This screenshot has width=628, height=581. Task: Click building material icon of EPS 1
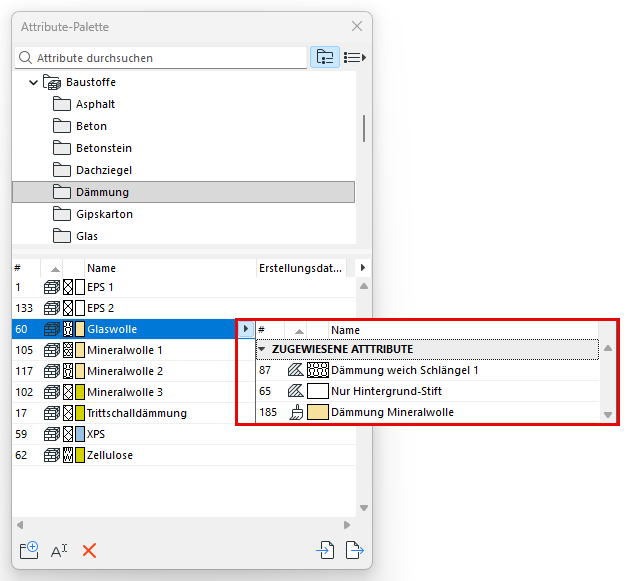[x=52, y=287]
